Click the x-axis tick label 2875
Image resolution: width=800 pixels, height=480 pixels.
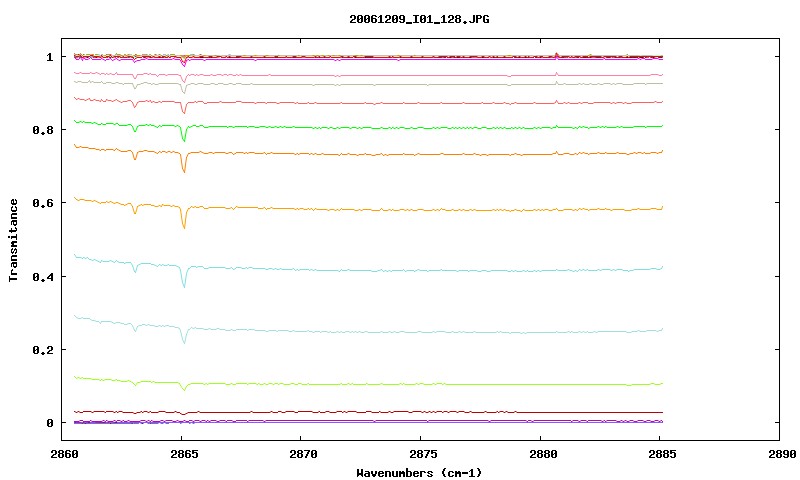pyautogui.click(x=423, y=454)
